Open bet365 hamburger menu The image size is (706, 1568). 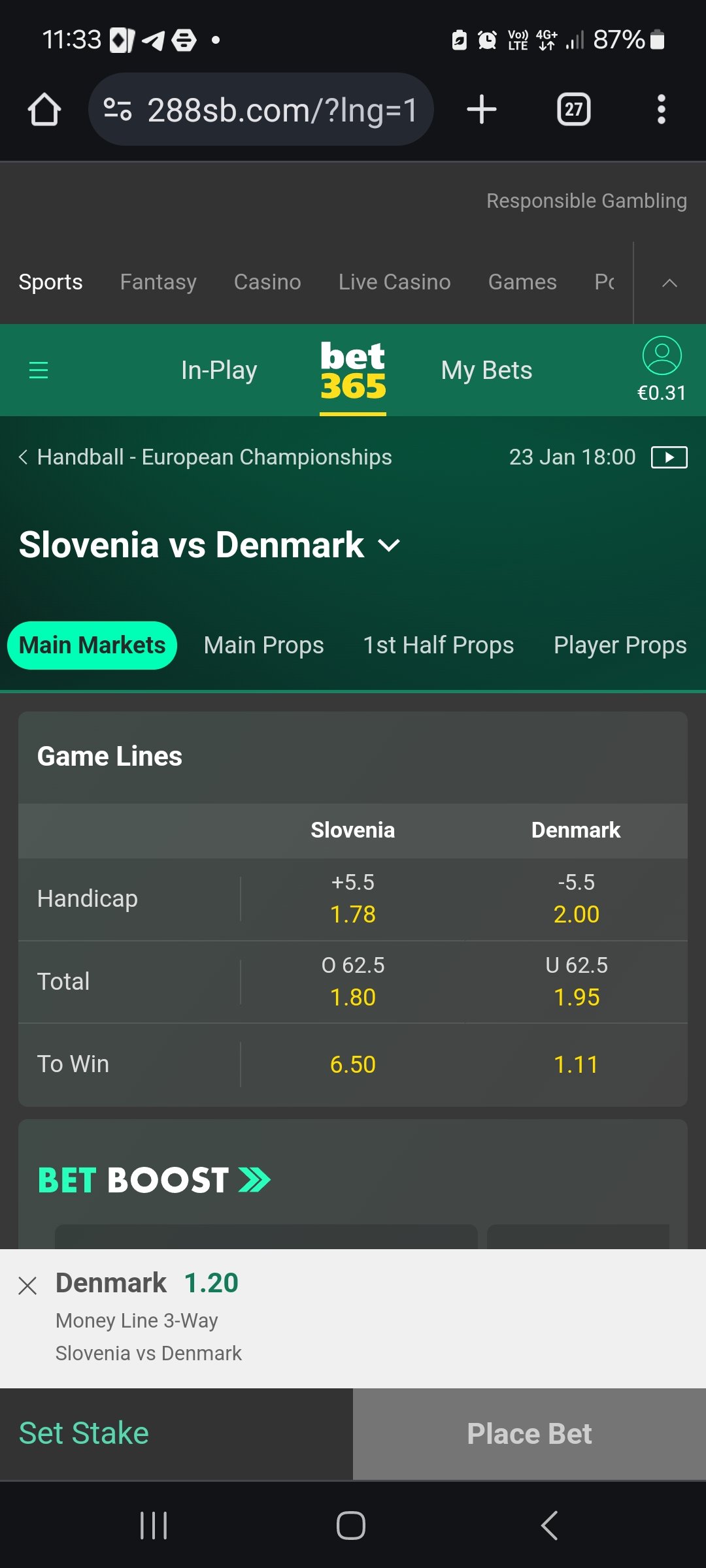(x=39, y=370)
